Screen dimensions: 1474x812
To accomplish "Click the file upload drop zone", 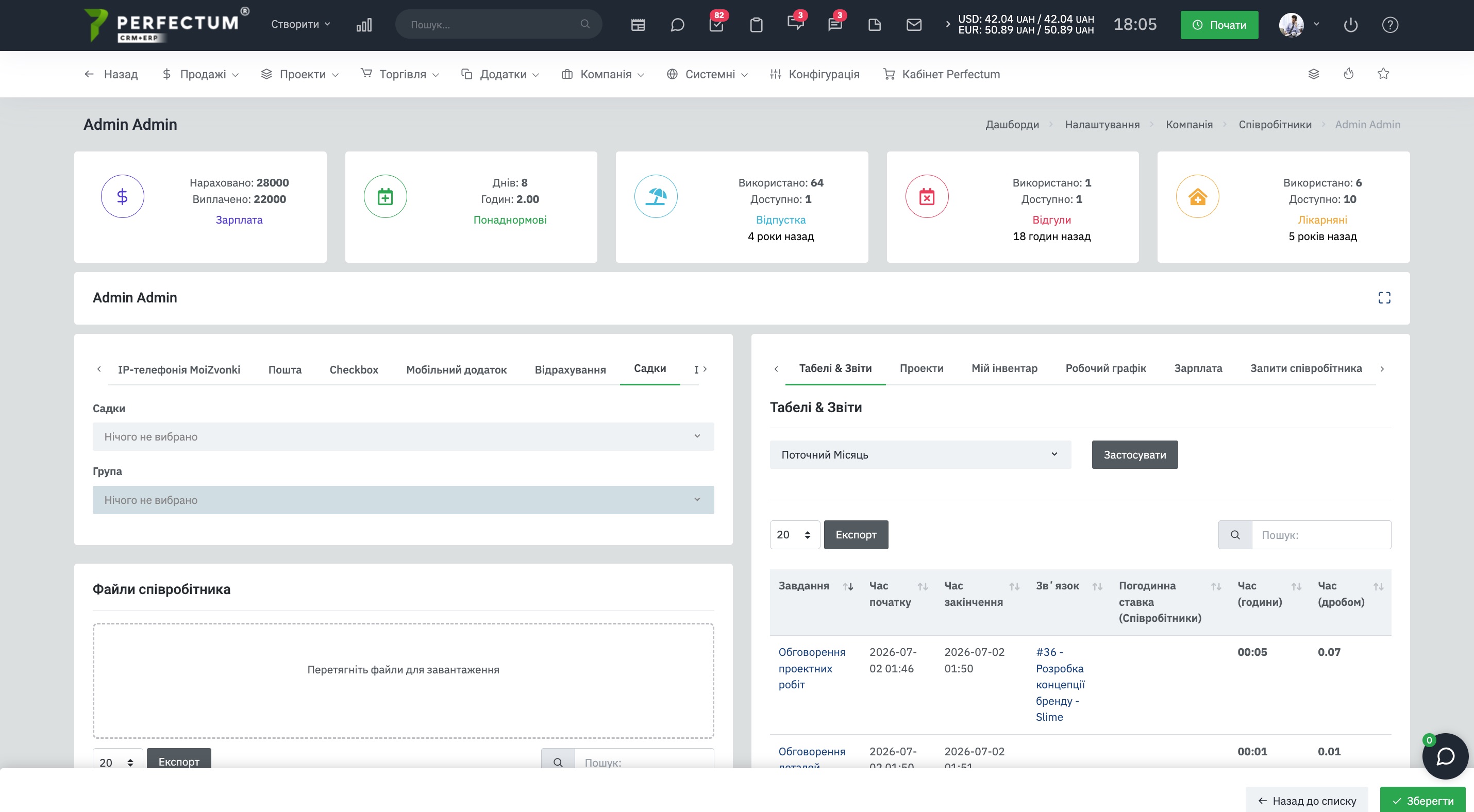I will (403, 681).
